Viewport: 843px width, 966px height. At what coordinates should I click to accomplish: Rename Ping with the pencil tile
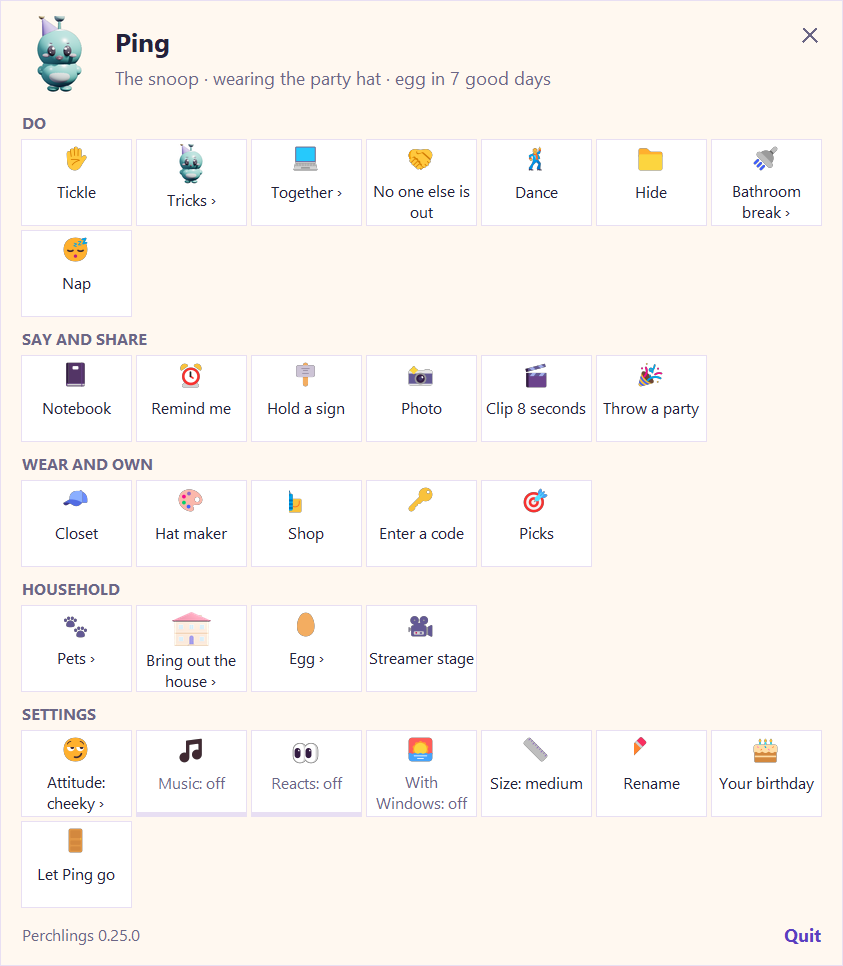[x=651, y=774]
